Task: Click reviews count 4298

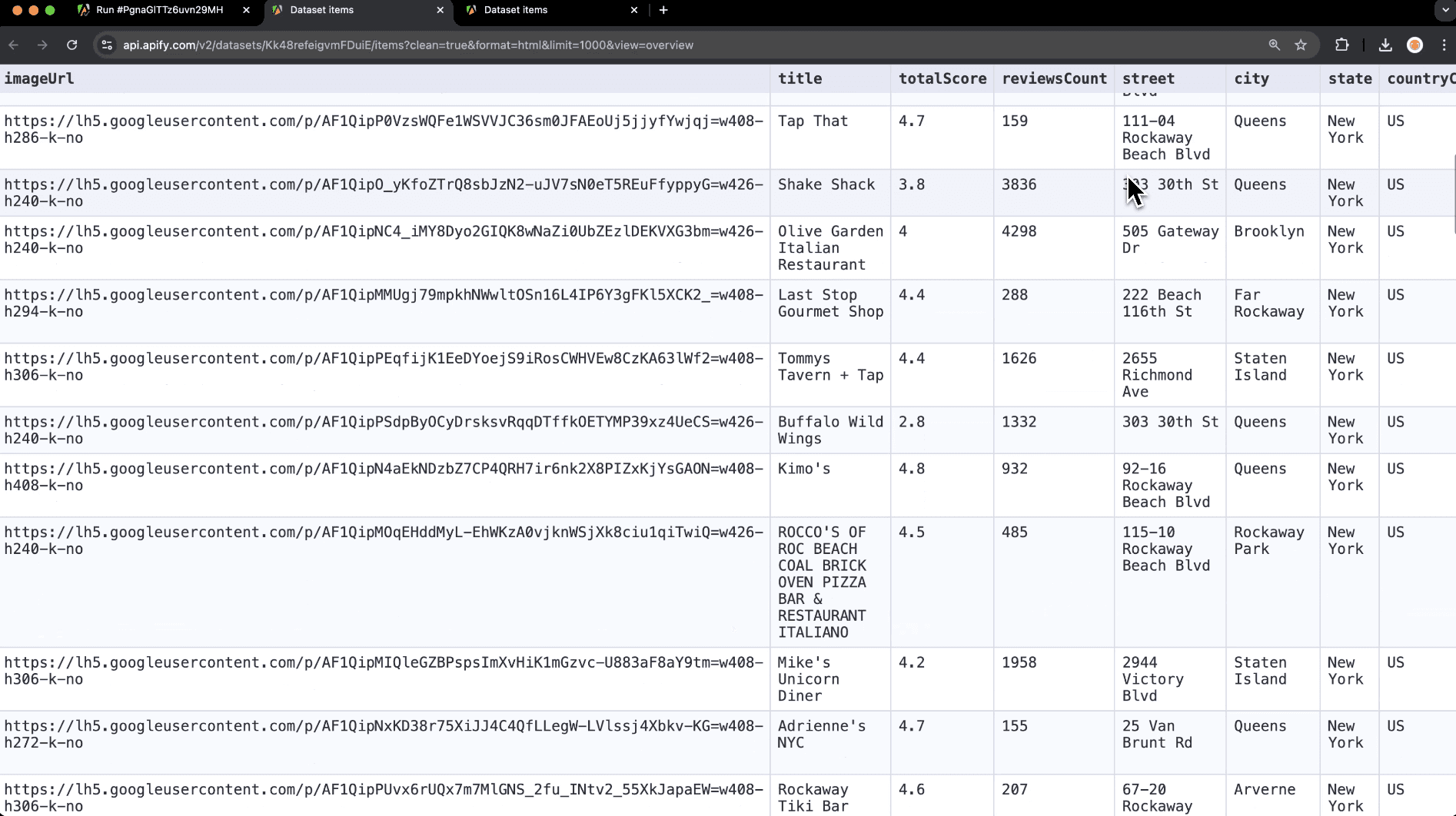Action: (x=1019, y=231)
